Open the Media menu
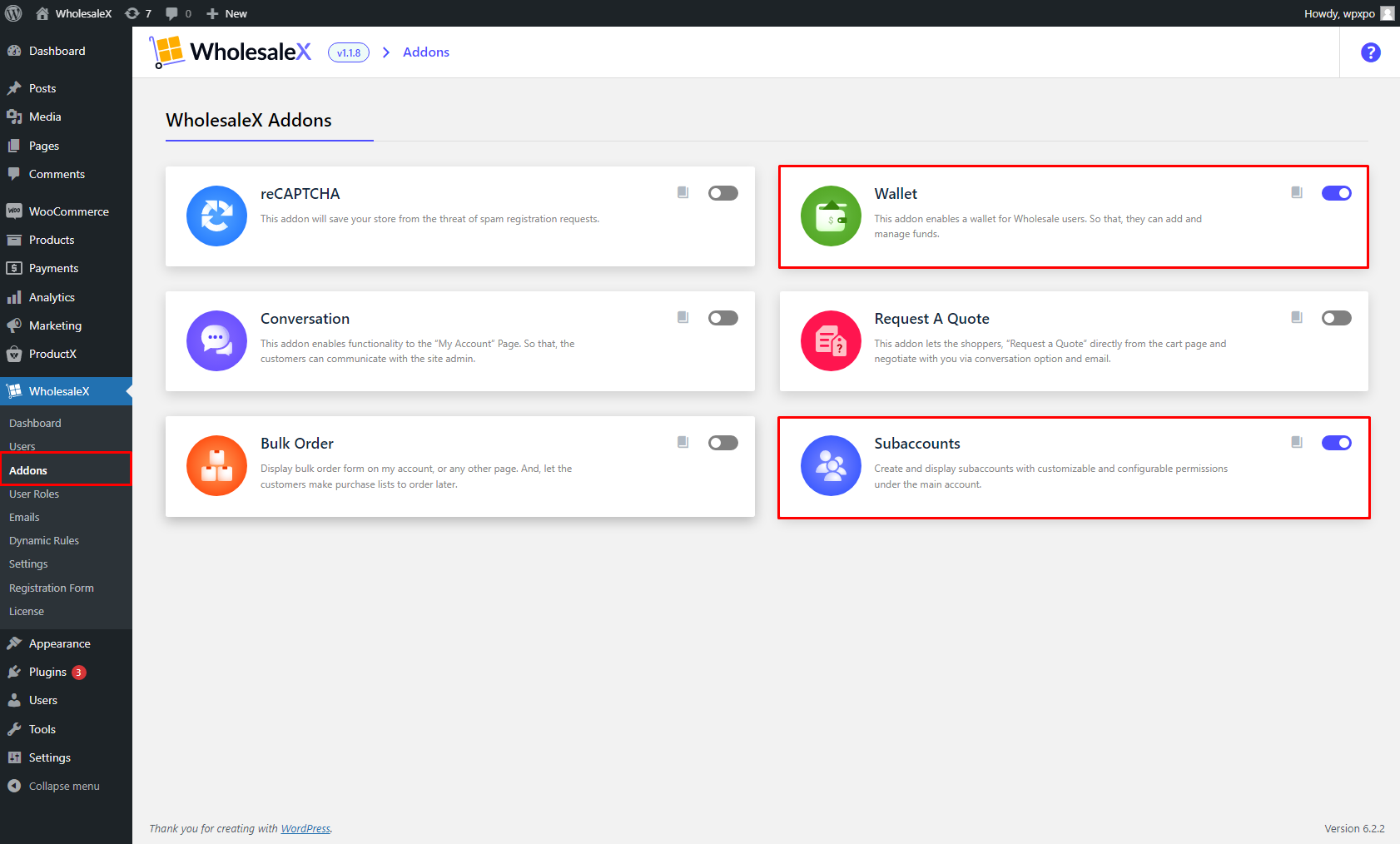This screenshot has width=1400, height=844. pos(66,117)
